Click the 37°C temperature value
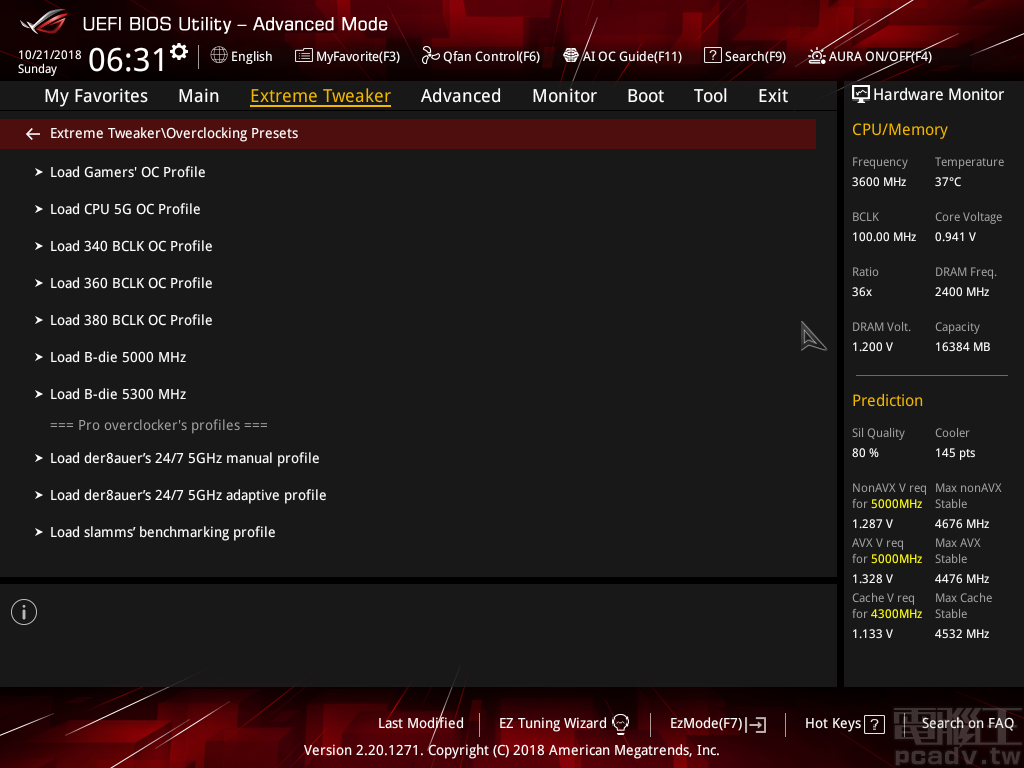The height and width of the screenshot is (768, 1024). pyautogui.click(x=948, y=182)
